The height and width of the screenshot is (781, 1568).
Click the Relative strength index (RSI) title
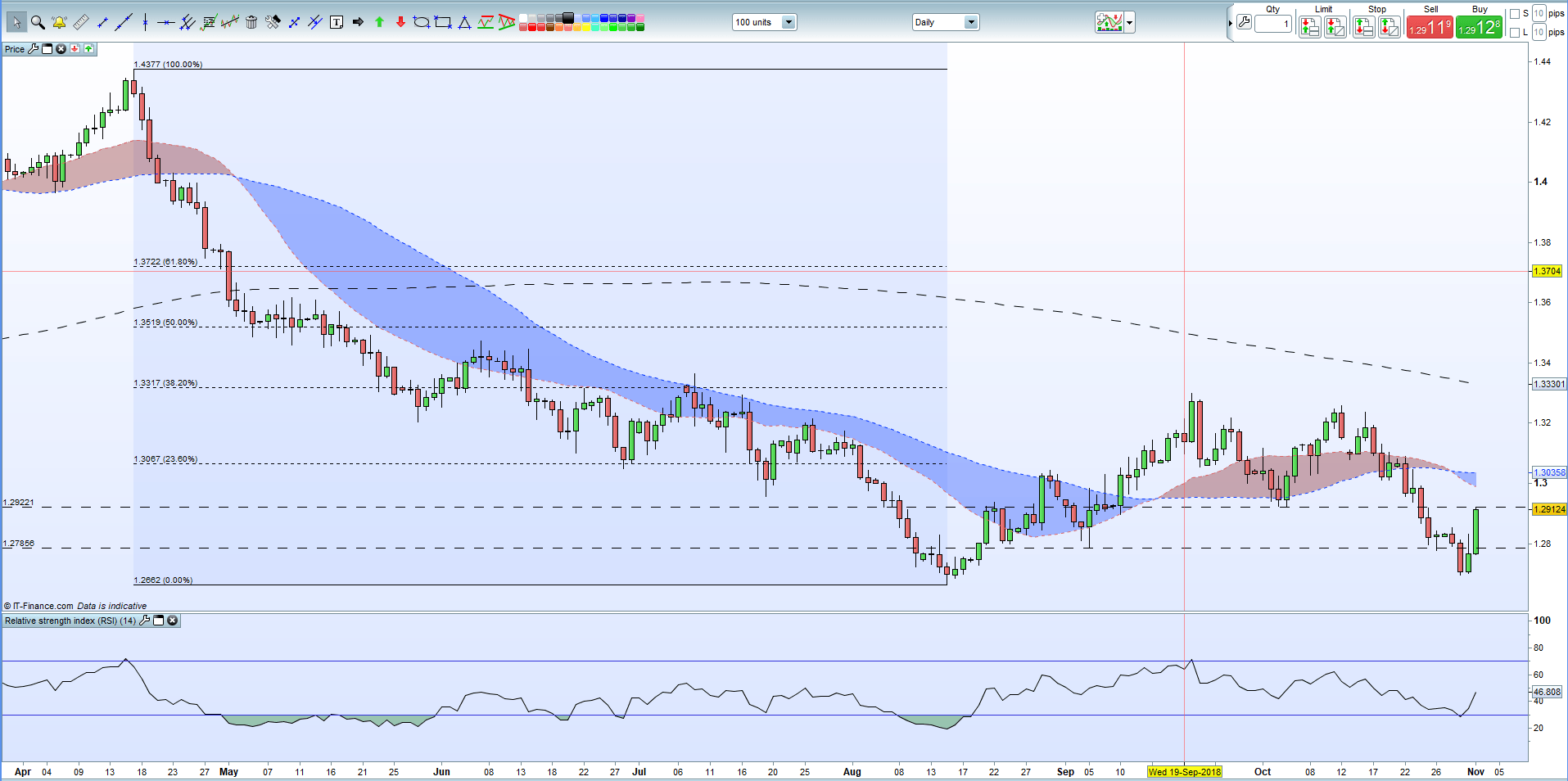tap(70, 621)
